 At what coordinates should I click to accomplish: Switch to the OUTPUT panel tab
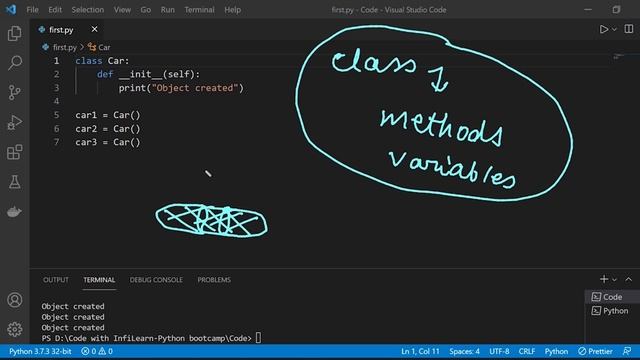tap(56, 280)
